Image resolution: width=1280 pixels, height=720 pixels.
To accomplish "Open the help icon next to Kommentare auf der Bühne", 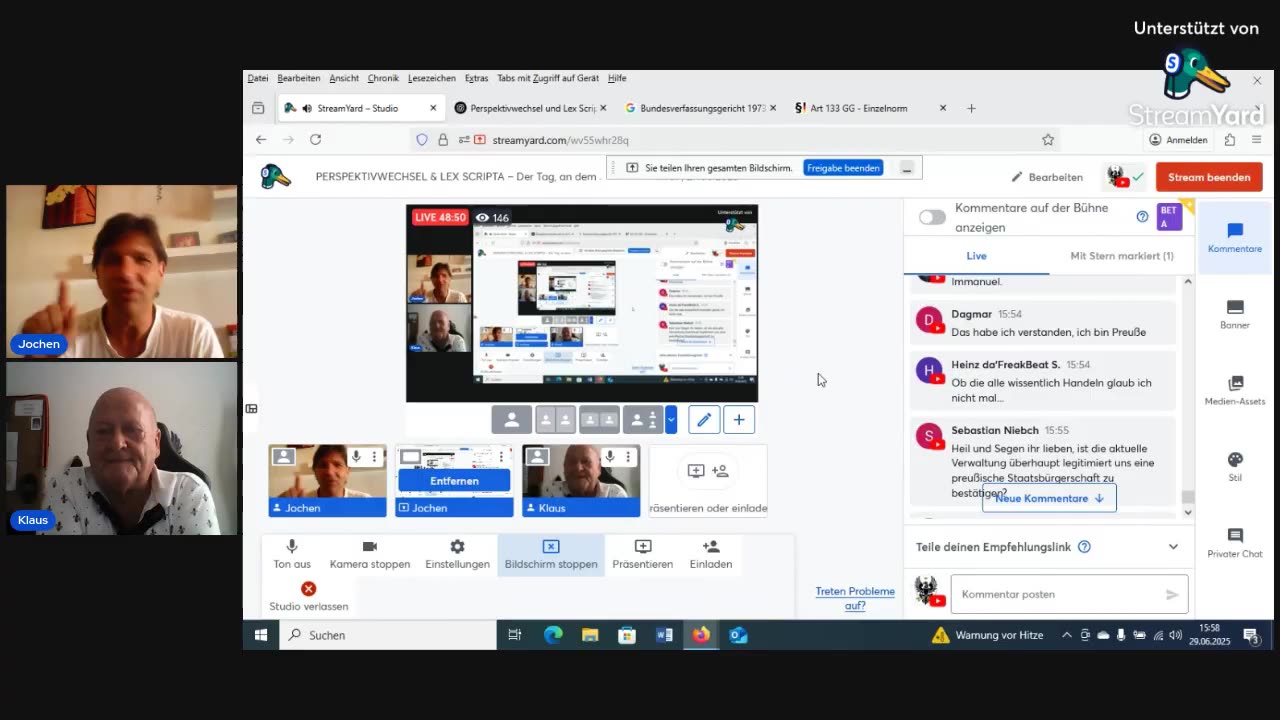I will pos(1142,216).
